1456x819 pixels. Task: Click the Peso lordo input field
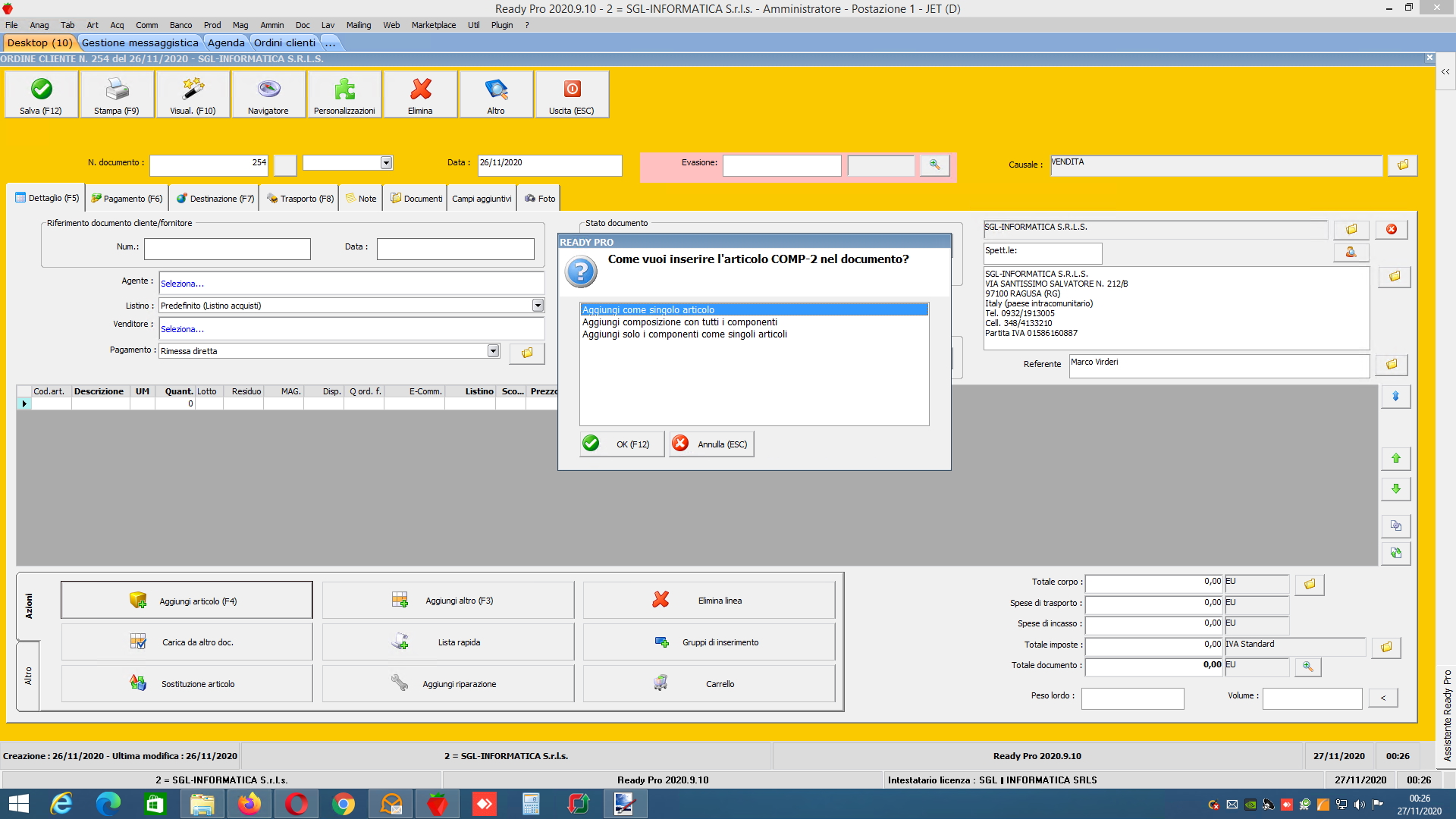[x=1132, y=698]
